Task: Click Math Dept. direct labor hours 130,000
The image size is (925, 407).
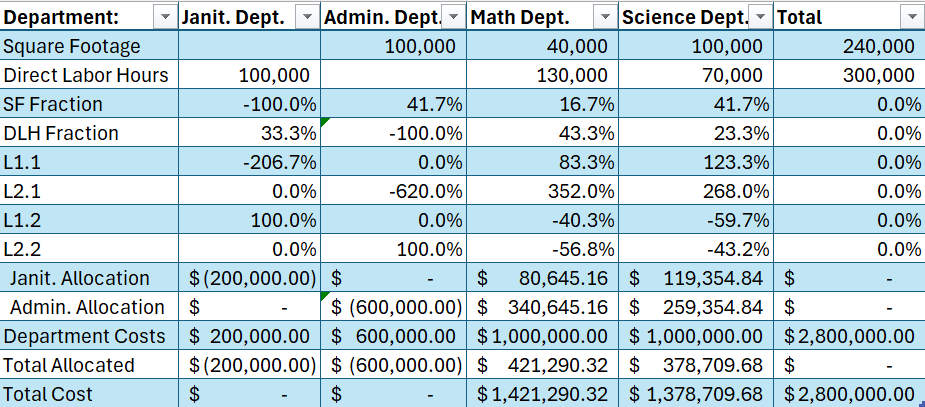Action: 543,75
